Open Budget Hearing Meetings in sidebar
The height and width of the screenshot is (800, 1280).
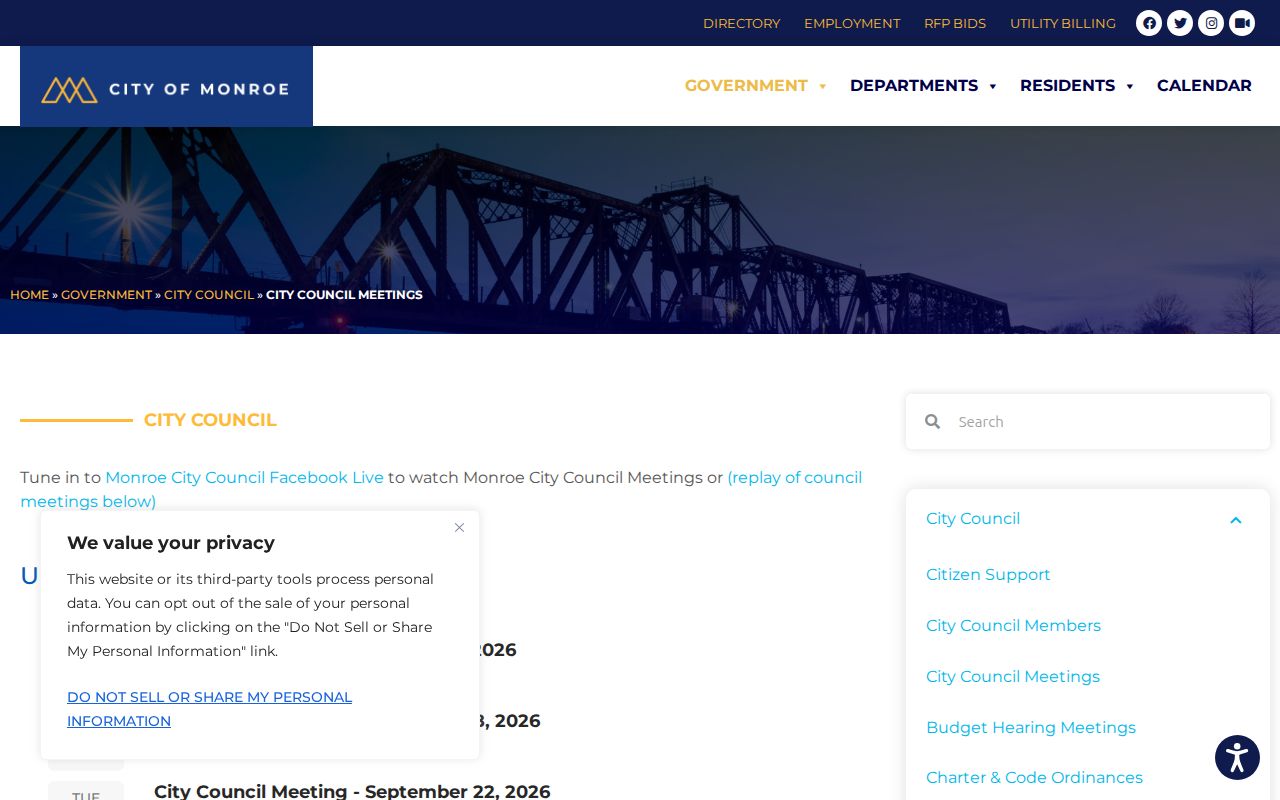pyautogui.click(x=1031, y=728)
